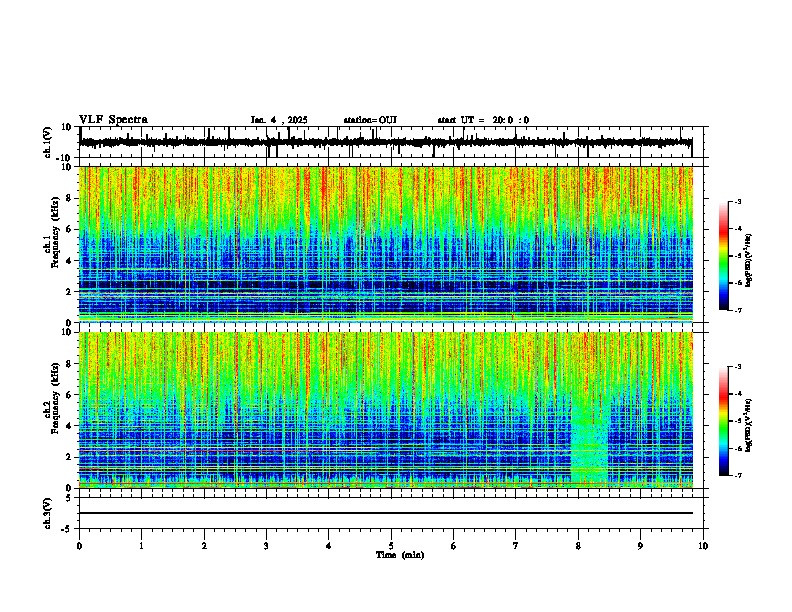Click time axis tick label '6'
The width and height of the screenshot is (792, 612).
pyautogui.click(x=454, y=546)
